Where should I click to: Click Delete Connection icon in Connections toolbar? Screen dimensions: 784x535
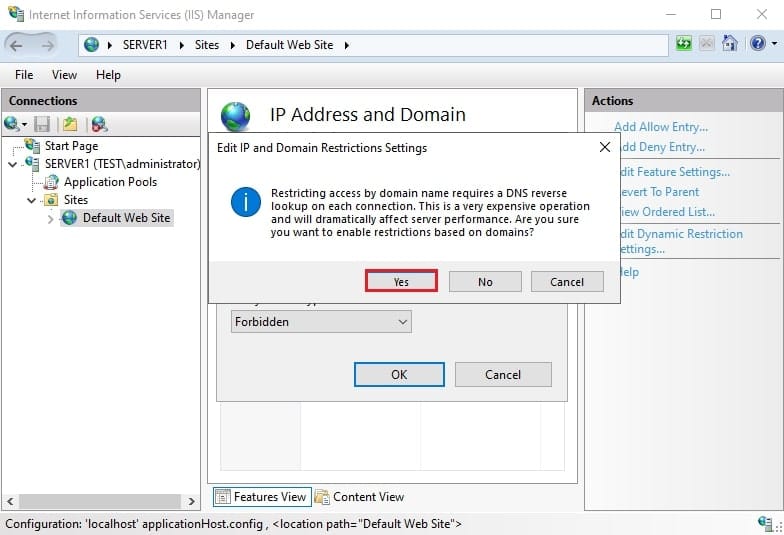[x=100, y=124]
